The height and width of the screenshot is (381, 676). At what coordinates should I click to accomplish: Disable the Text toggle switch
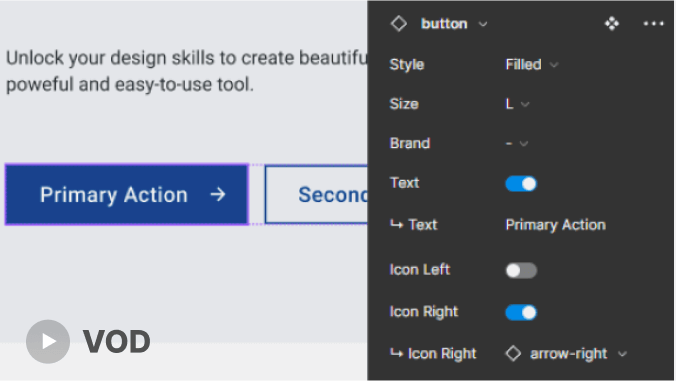(521, 184)
